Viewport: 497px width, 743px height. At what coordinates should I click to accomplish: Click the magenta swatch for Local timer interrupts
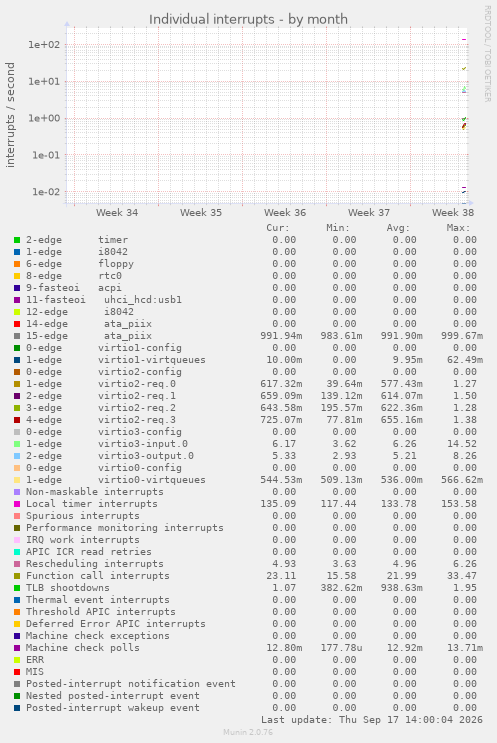click(x=17, y=504)
